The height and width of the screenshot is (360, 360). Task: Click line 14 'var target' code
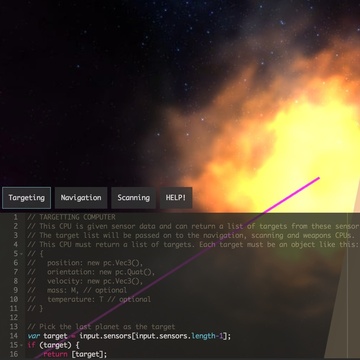pos(129,336)
